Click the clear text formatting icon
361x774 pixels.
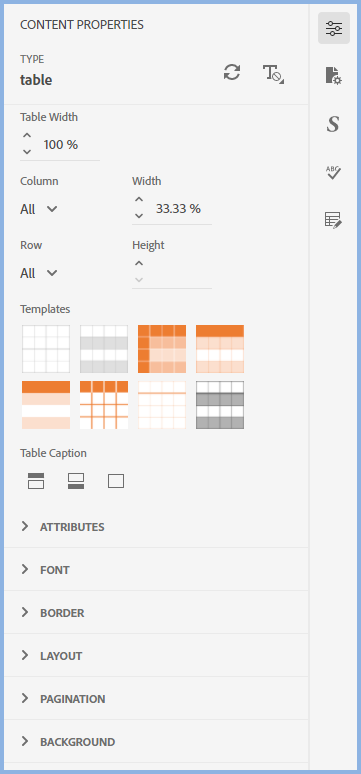point(273,74)
